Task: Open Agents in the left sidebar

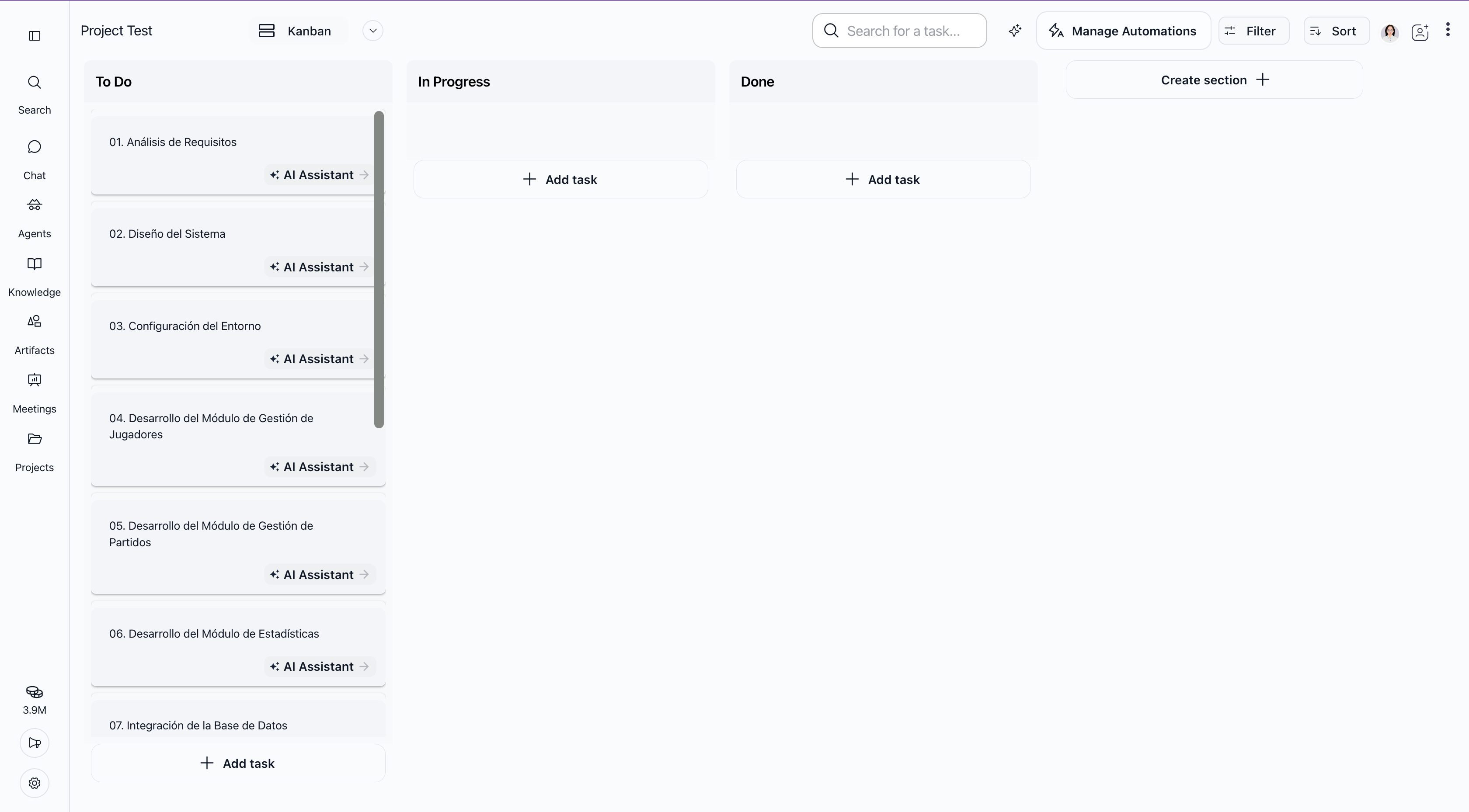Action: [34, 219]
